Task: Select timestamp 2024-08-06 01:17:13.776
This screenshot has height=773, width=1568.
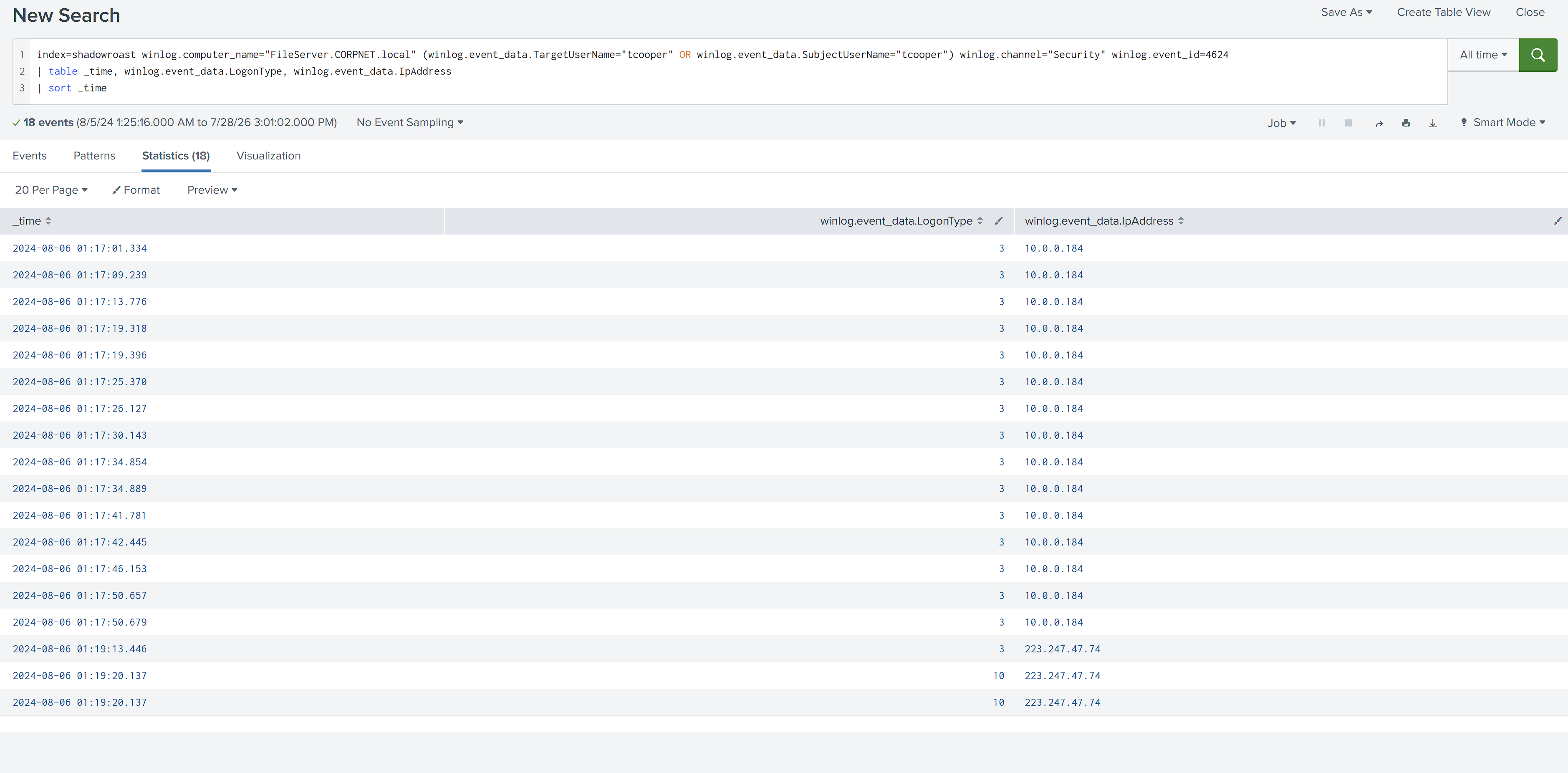Action: [80, 302]
